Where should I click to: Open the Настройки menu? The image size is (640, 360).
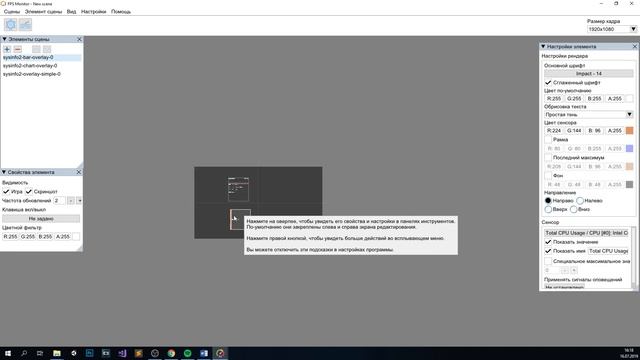pyautogui.click(x=93, y=12)
